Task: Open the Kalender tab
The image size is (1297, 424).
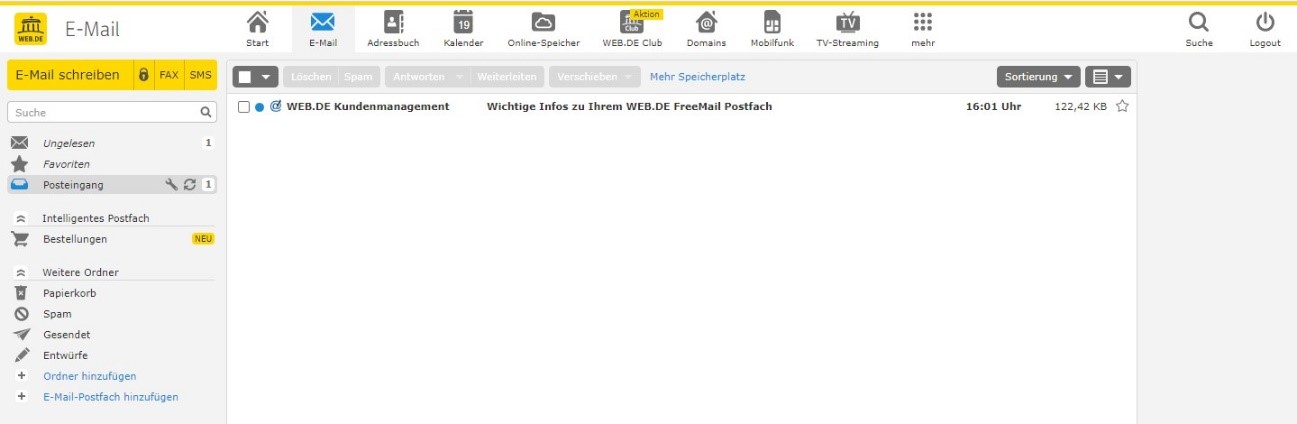Action: pyautogui.click(x=463, y=29)
